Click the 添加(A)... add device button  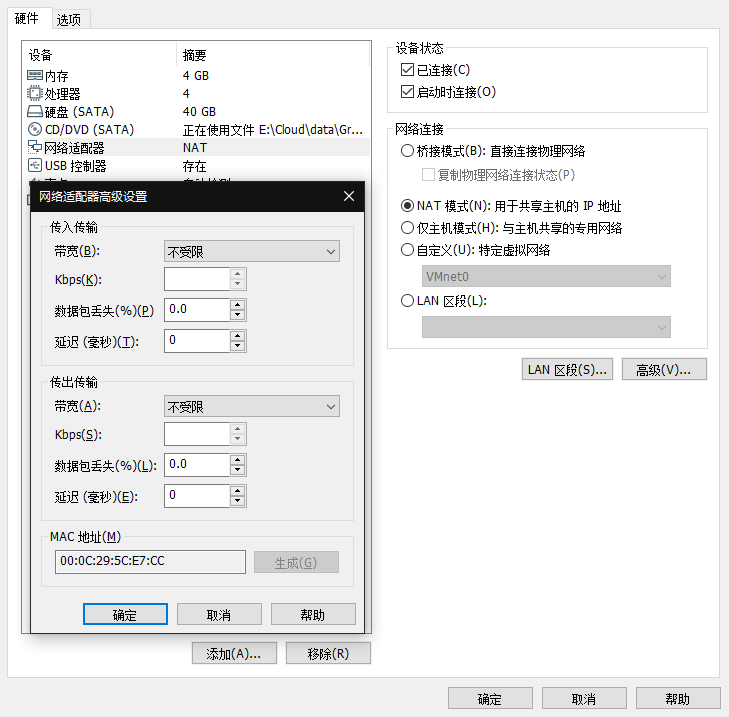point(233,654)
